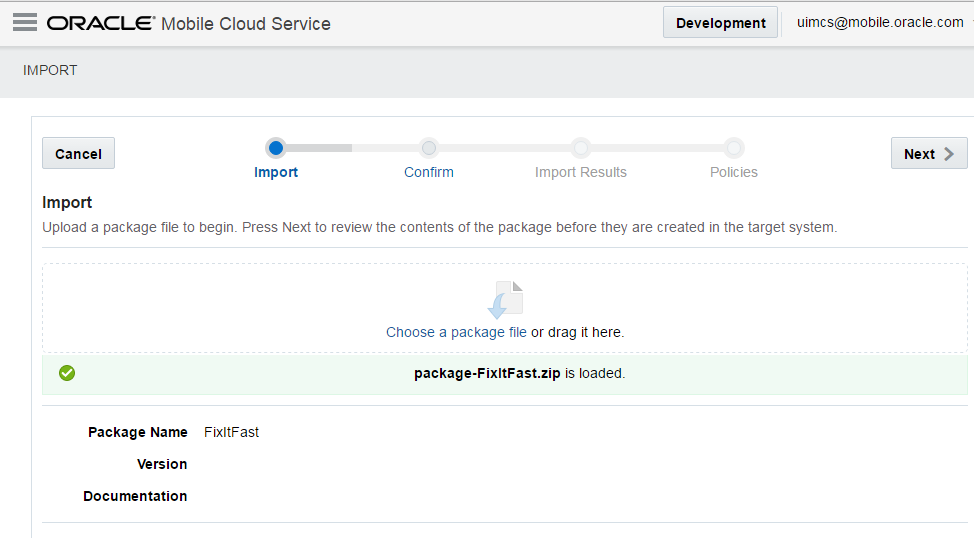This screenshot has height=538, width=974.
Task: Click the Policies step label
Action: pyautogui.click(x=734, y=172)
